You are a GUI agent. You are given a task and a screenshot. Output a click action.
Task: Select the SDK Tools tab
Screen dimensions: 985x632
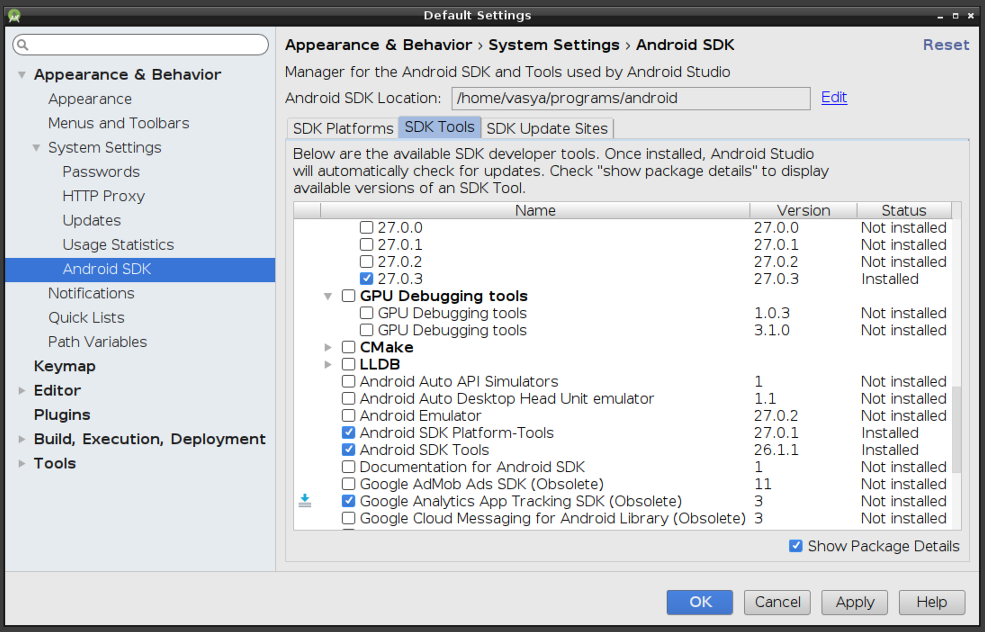tap(440, 127)
